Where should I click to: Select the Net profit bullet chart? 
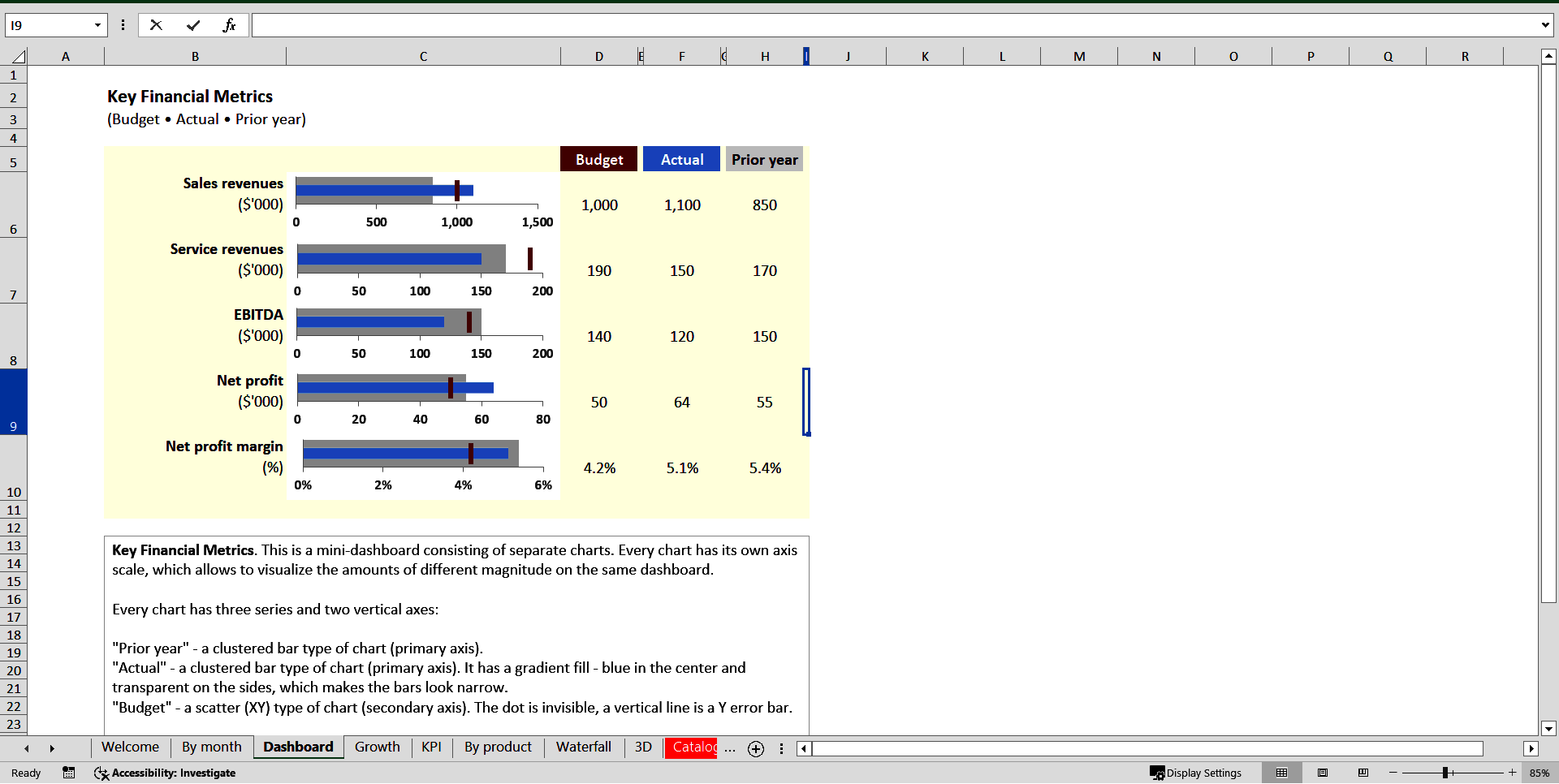(423, 401)
